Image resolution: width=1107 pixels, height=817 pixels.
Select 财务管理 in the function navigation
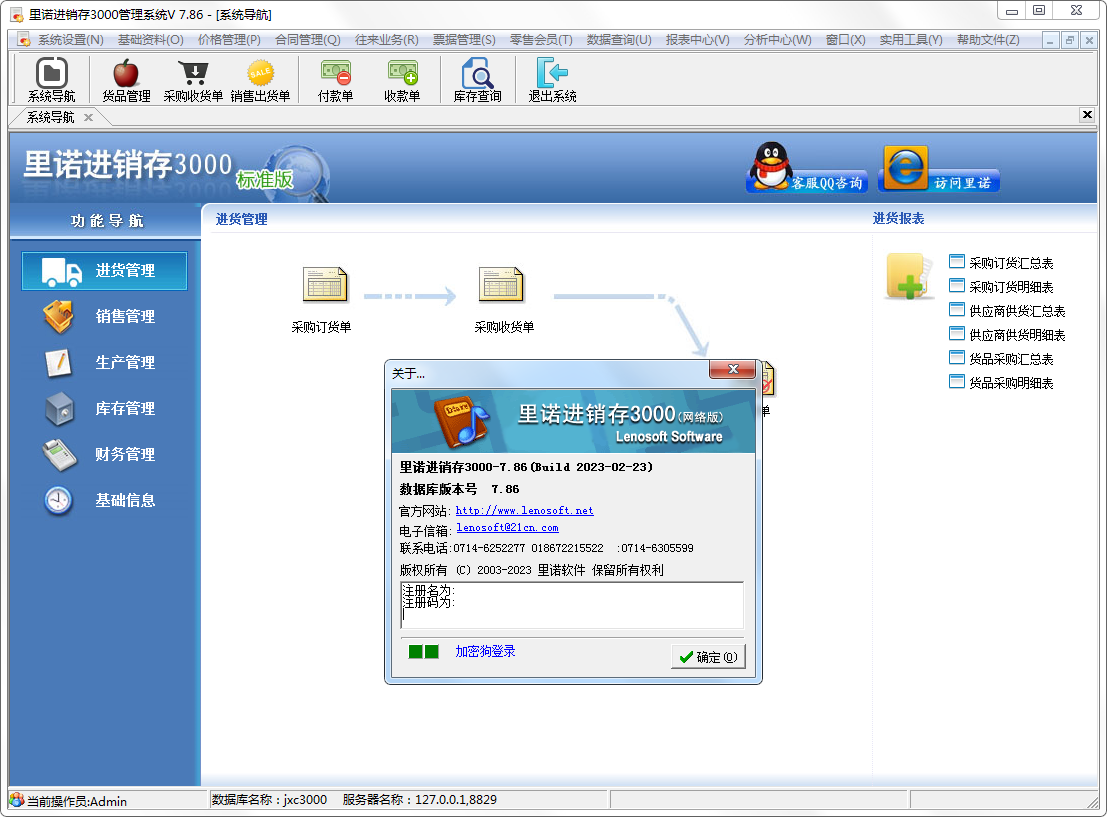pos(104,454)
